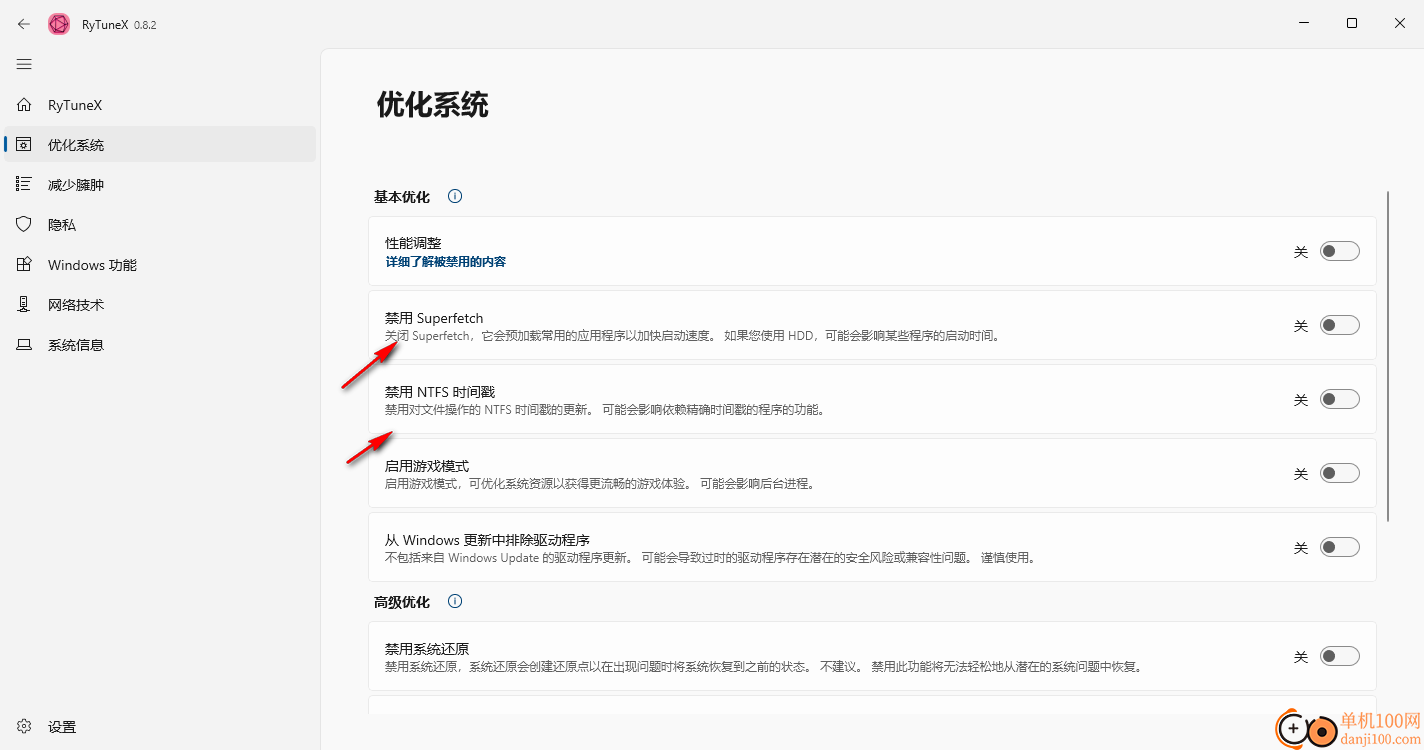Screen dimensions: 1424x750
Task: Click the 设置 gear icon
Action: [24, 727]
